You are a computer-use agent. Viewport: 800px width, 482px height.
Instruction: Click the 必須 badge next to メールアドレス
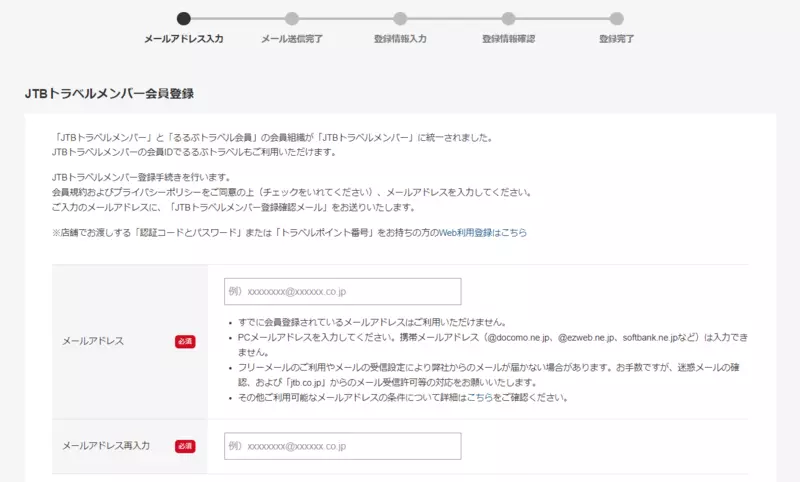tap(185, 341)
